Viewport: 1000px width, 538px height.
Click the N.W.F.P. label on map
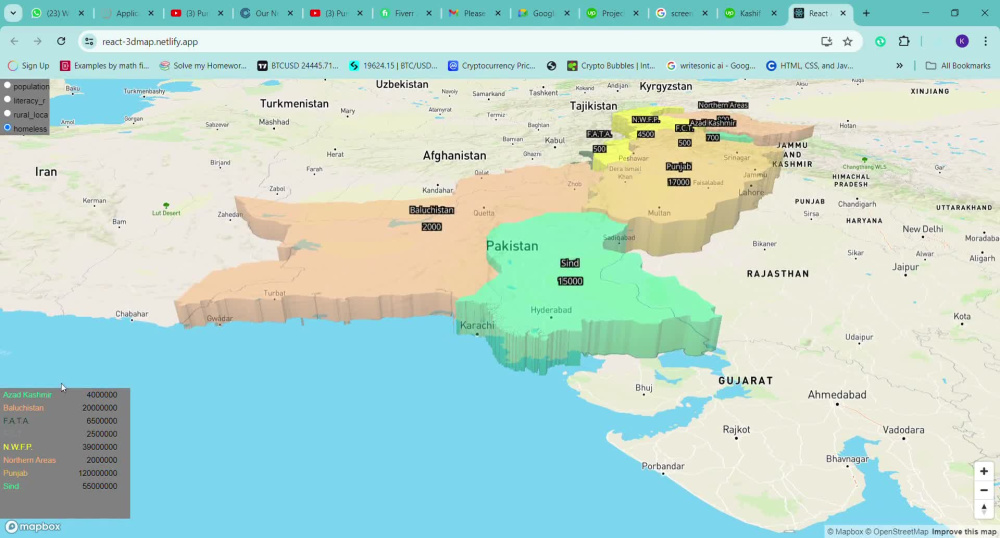tap(645, 120)
